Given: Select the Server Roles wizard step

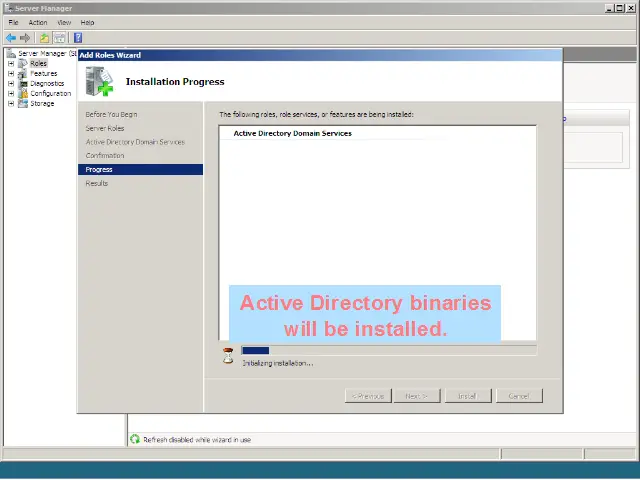Looking at the screenshot, I should click(105, 128).
